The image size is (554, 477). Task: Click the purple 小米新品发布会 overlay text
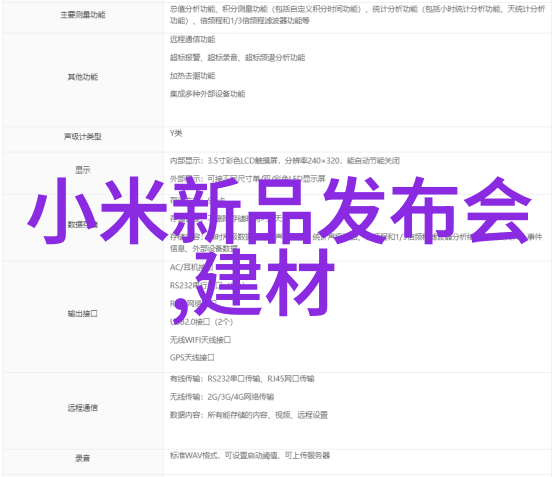click(x=279, y=211)
